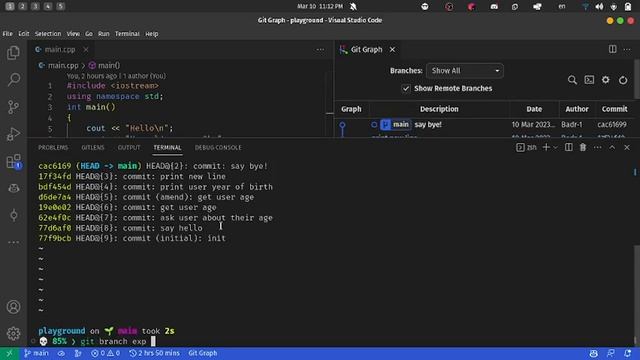640x360 pixels.
Task: Open notifications bell in status bar
Action: (x=628, y=353)
